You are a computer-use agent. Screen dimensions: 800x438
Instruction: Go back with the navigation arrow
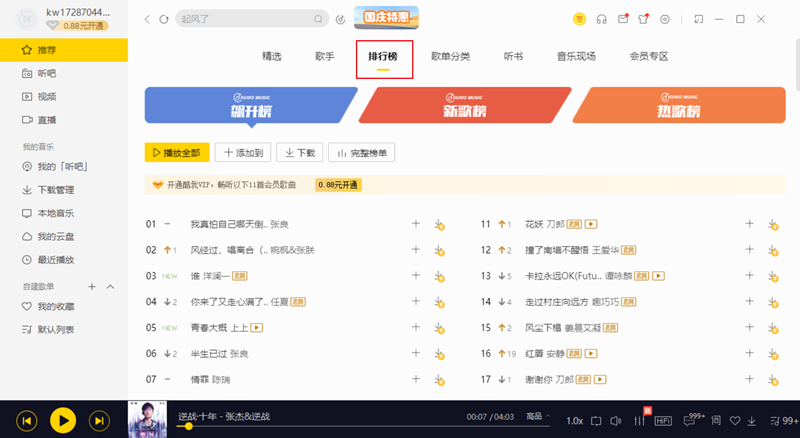[x=147, y=19]
